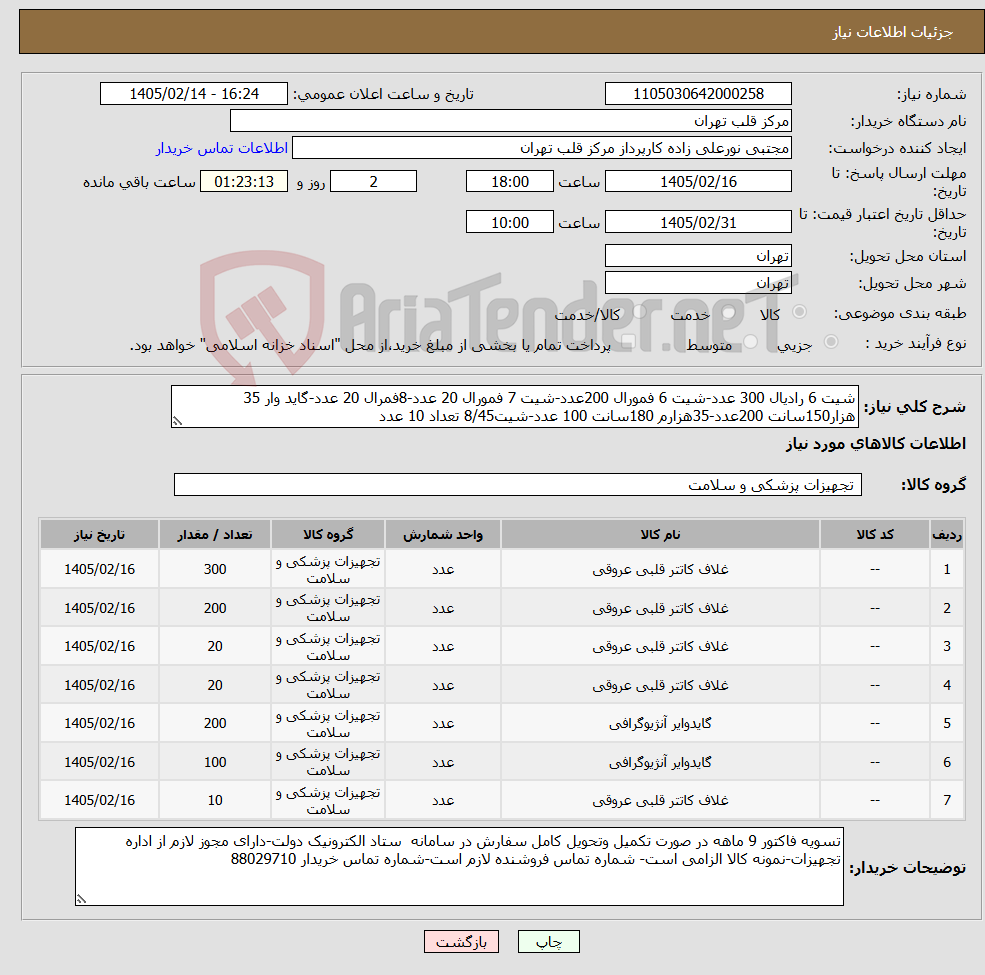The width and height of the screenshot is (985, 975).
Task: Click unit عدد in row 4
Action: point(443,685)
